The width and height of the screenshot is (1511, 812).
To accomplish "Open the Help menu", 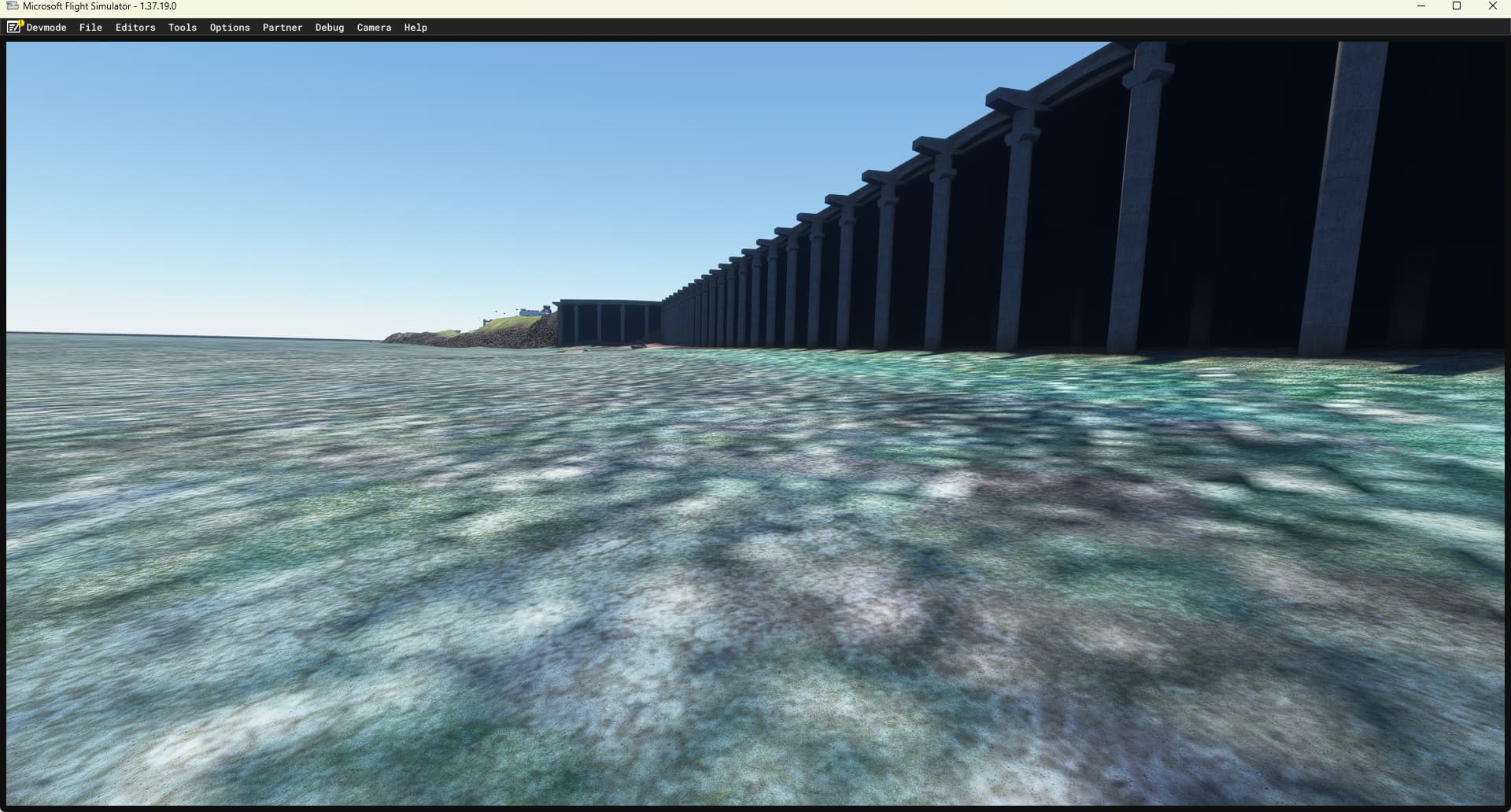I will pos(416,28).
